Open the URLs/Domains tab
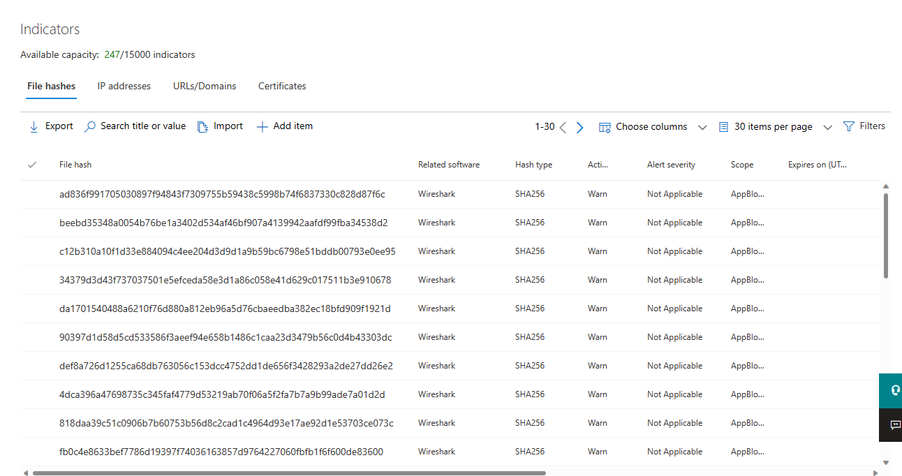Image resolution: width=902 pixels, height=476 pixels. coord(204,86)
